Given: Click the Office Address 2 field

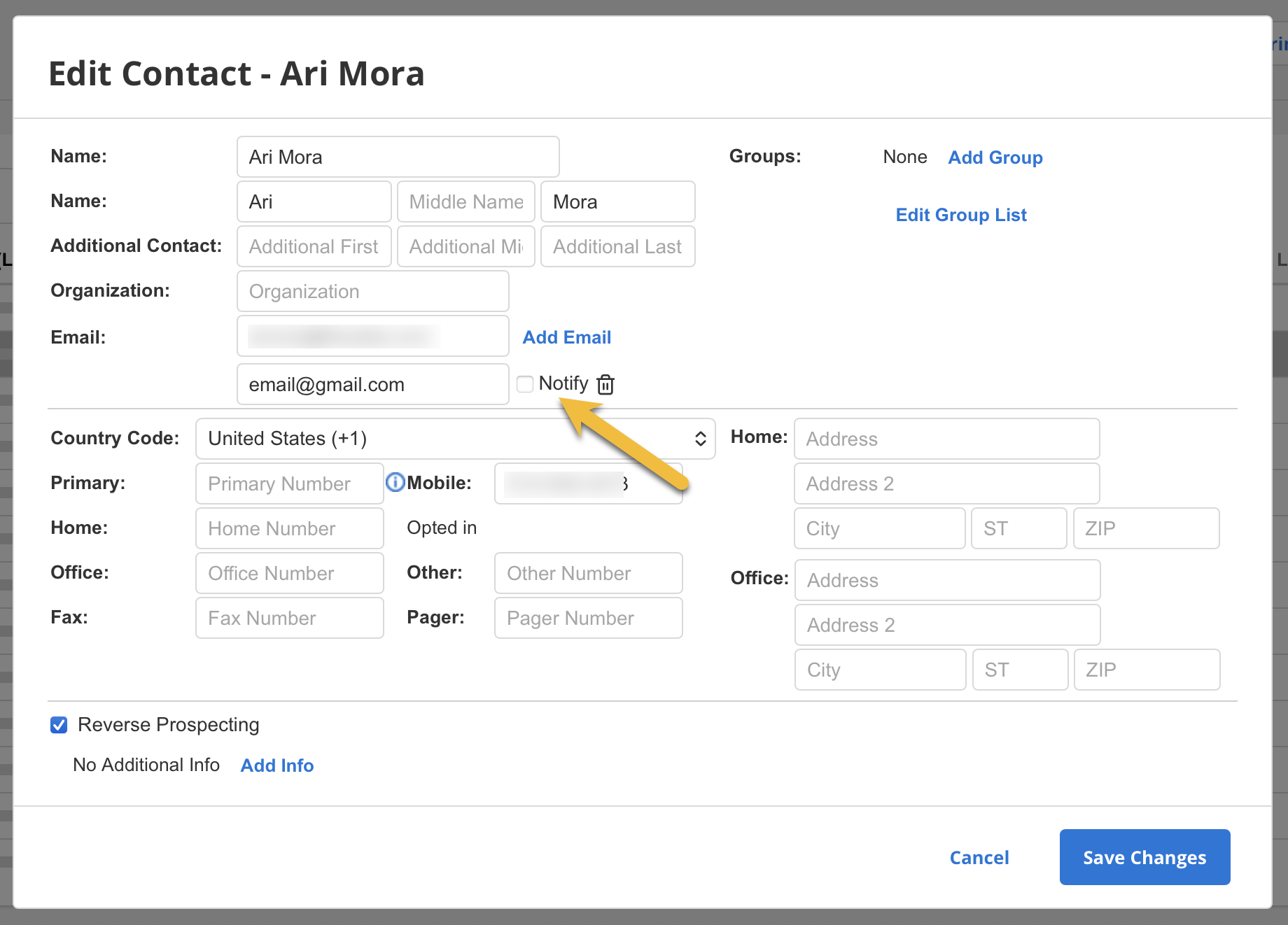Looking at the screenshot, I should [x=948, y=625].
